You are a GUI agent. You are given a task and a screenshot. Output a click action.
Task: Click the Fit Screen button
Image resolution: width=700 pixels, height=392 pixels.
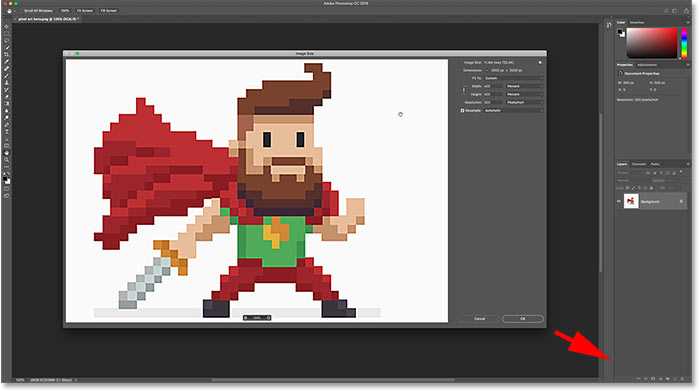[x=85, y=11]
